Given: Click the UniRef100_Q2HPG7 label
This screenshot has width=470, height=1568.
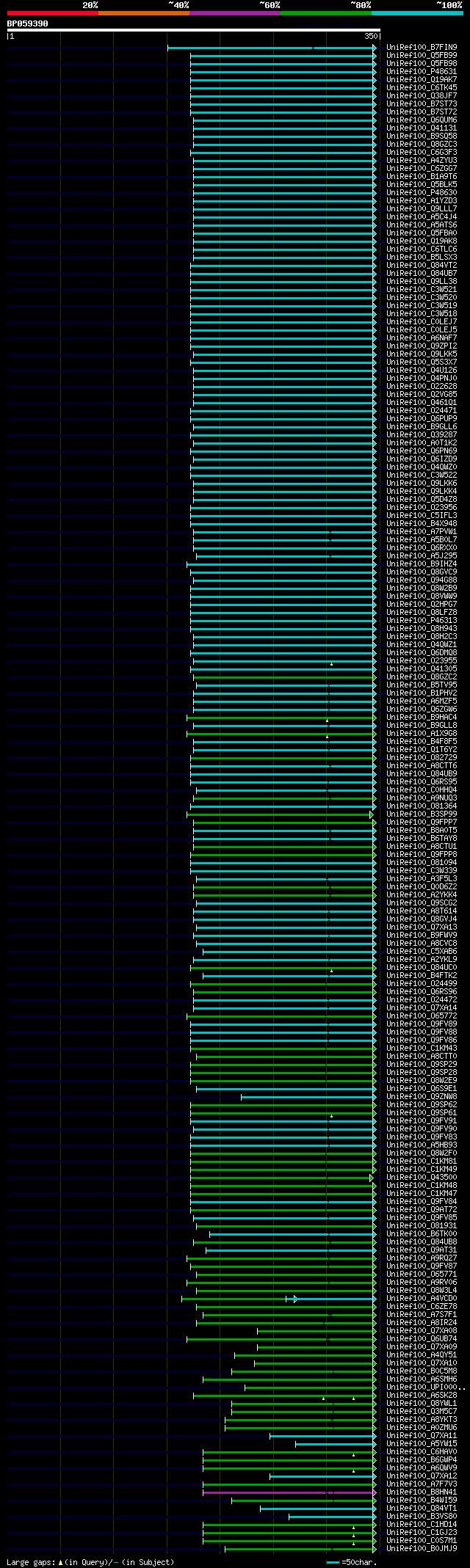Looking at the screenshot, I should (x=422, y=605).
